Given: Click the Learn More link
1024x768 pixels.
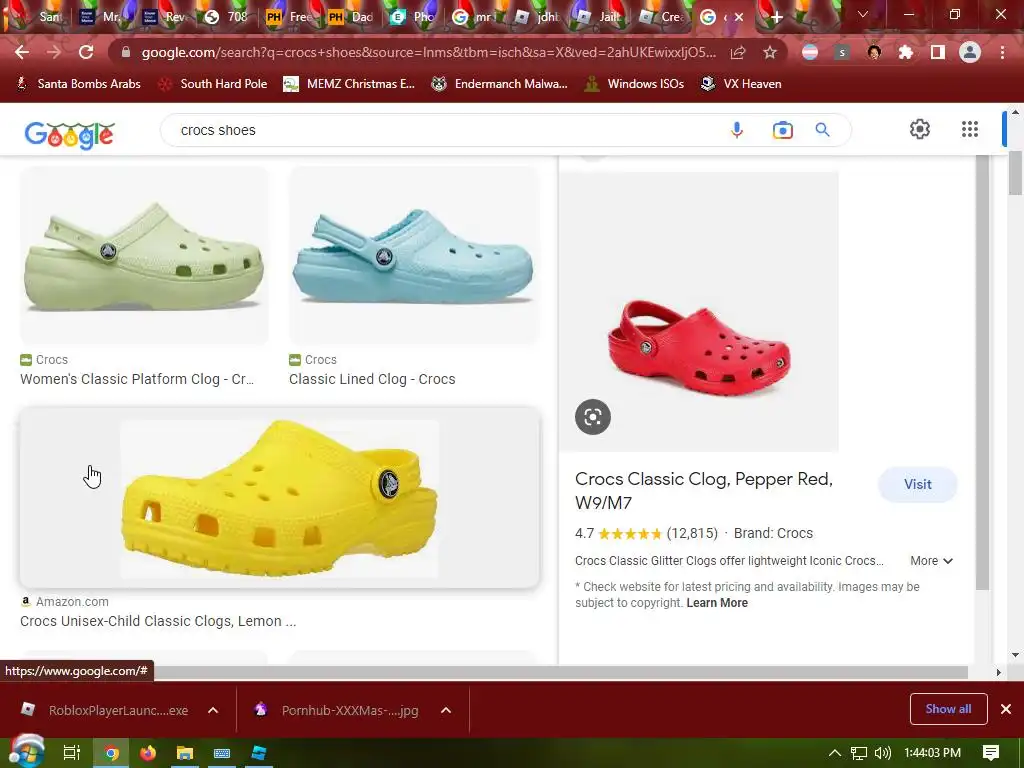Looking at the screenshot, I should point(716,603).
